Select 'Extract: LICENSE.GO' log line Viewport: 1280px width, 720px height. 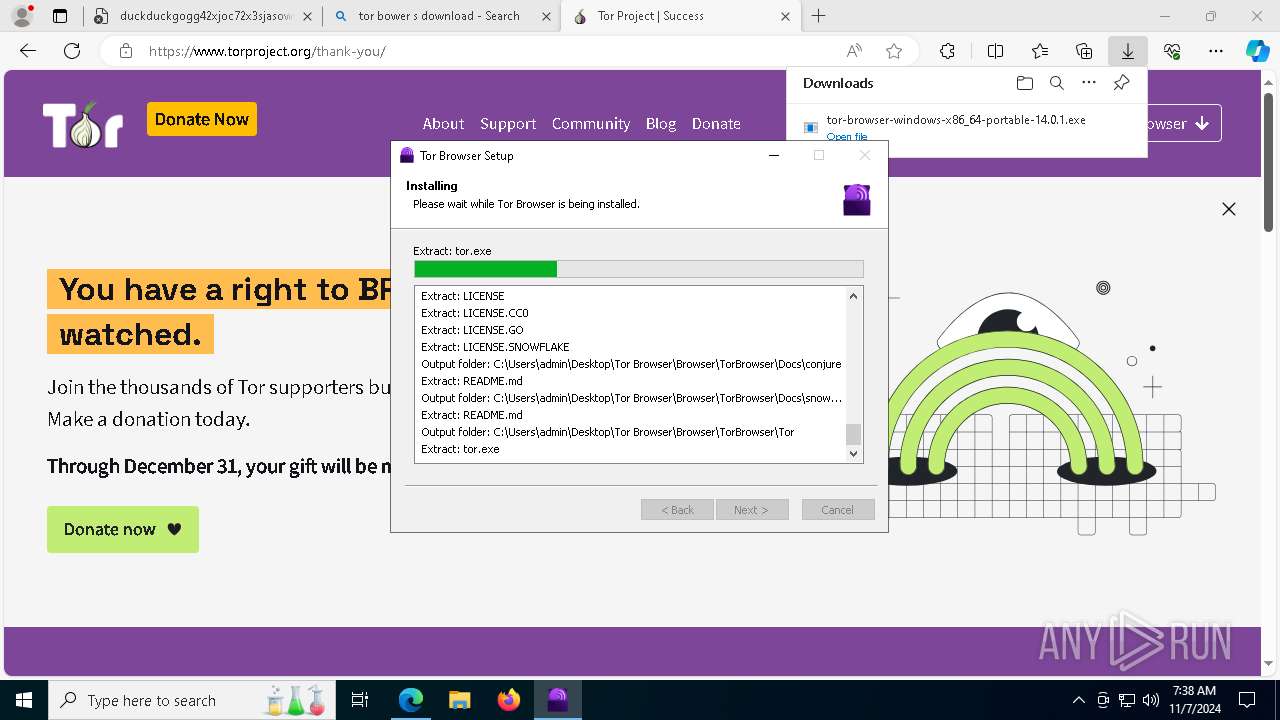click(x=472, y=330)
